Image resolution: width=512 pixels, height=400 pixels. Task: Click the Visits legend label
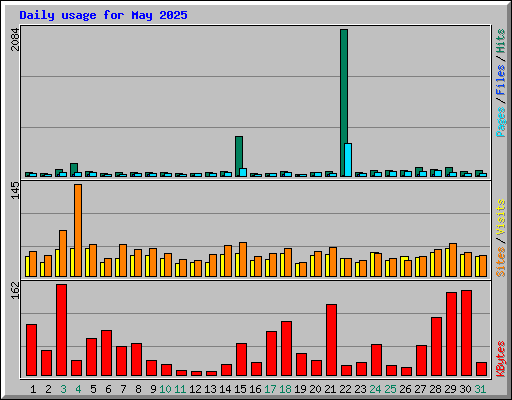pos(501,217)
